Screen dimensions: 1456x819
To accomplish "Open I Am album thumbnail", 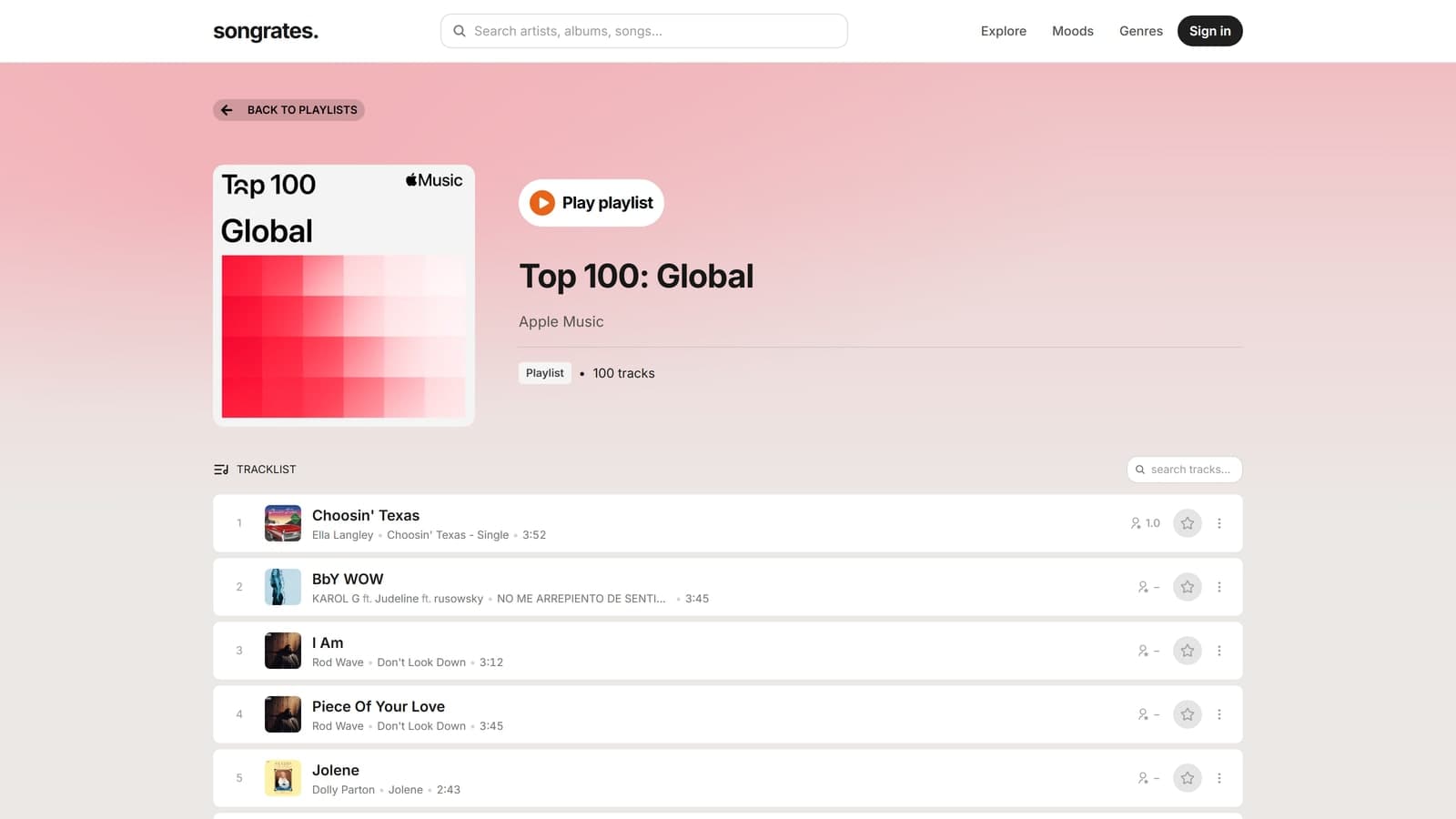I will (283, 651).
